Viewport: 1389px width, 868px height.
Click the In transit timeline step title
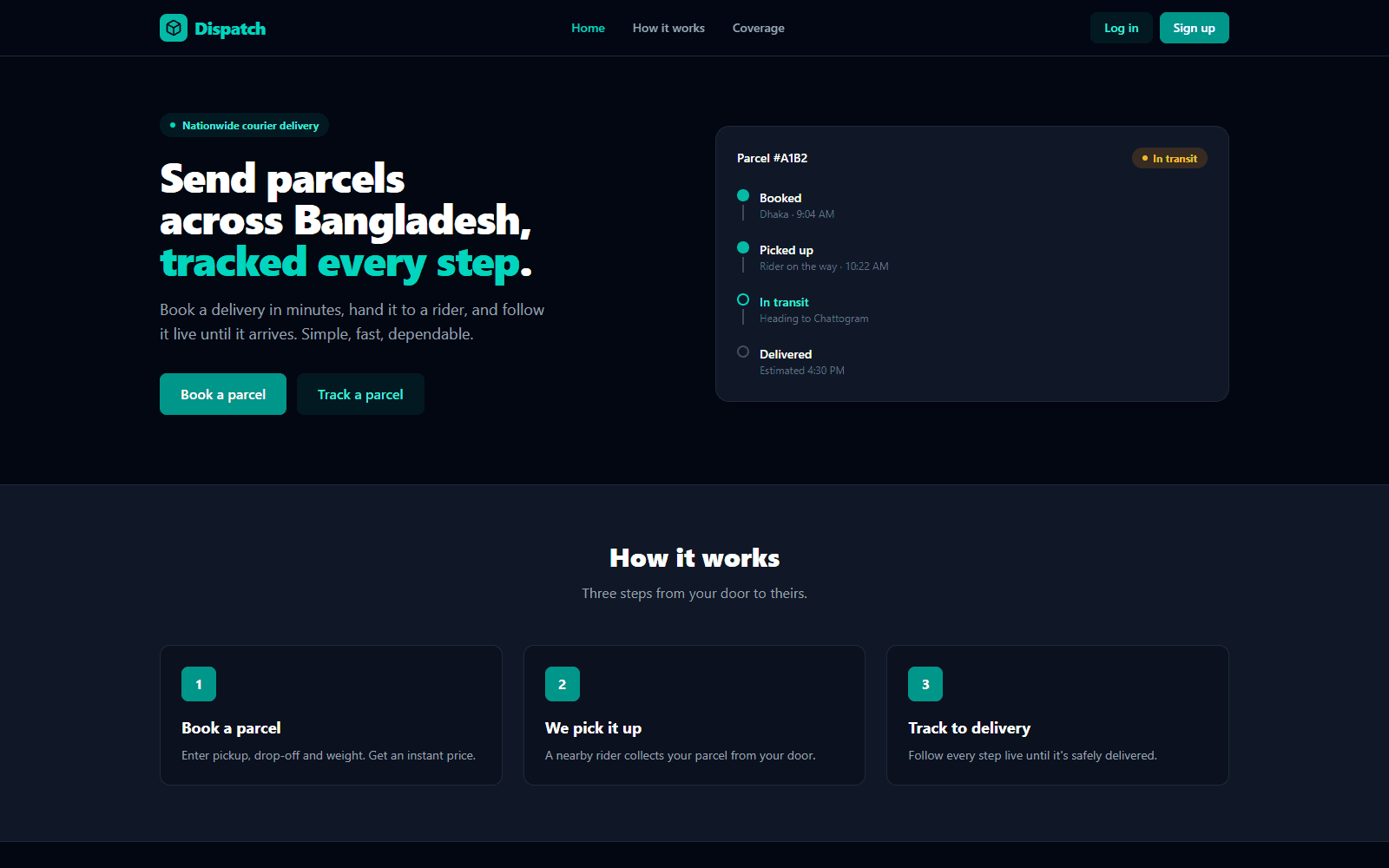(784, 302)
